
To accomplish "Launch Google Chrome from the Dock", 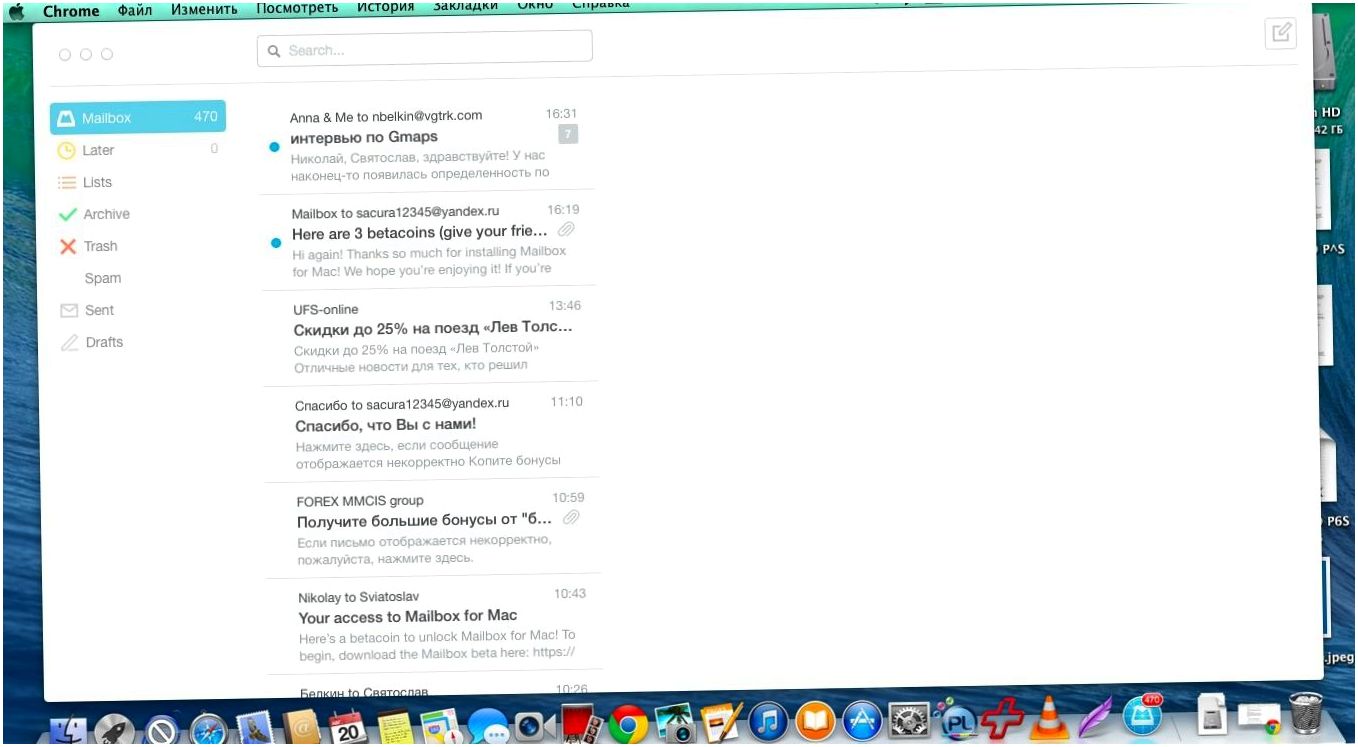I will pos(628,724).
